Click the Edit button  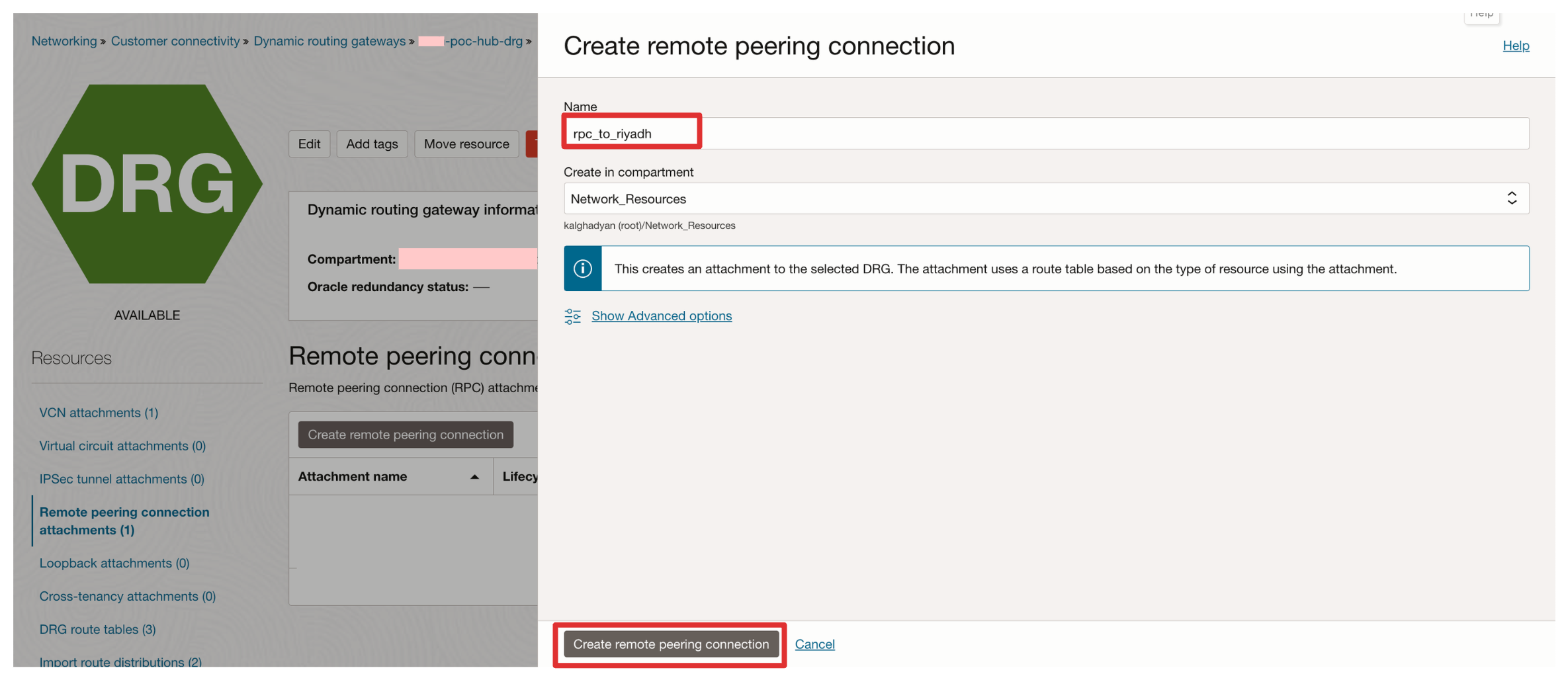click(309, 144)
